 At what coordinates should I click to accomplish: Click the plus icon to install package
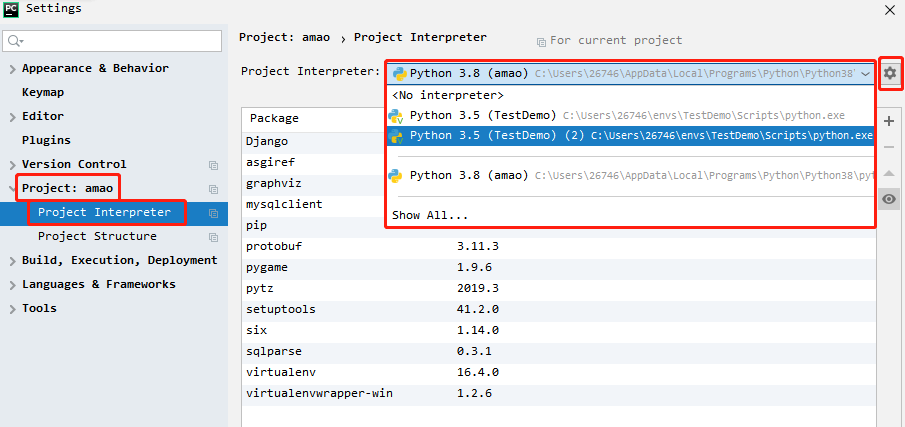(889, 121)
